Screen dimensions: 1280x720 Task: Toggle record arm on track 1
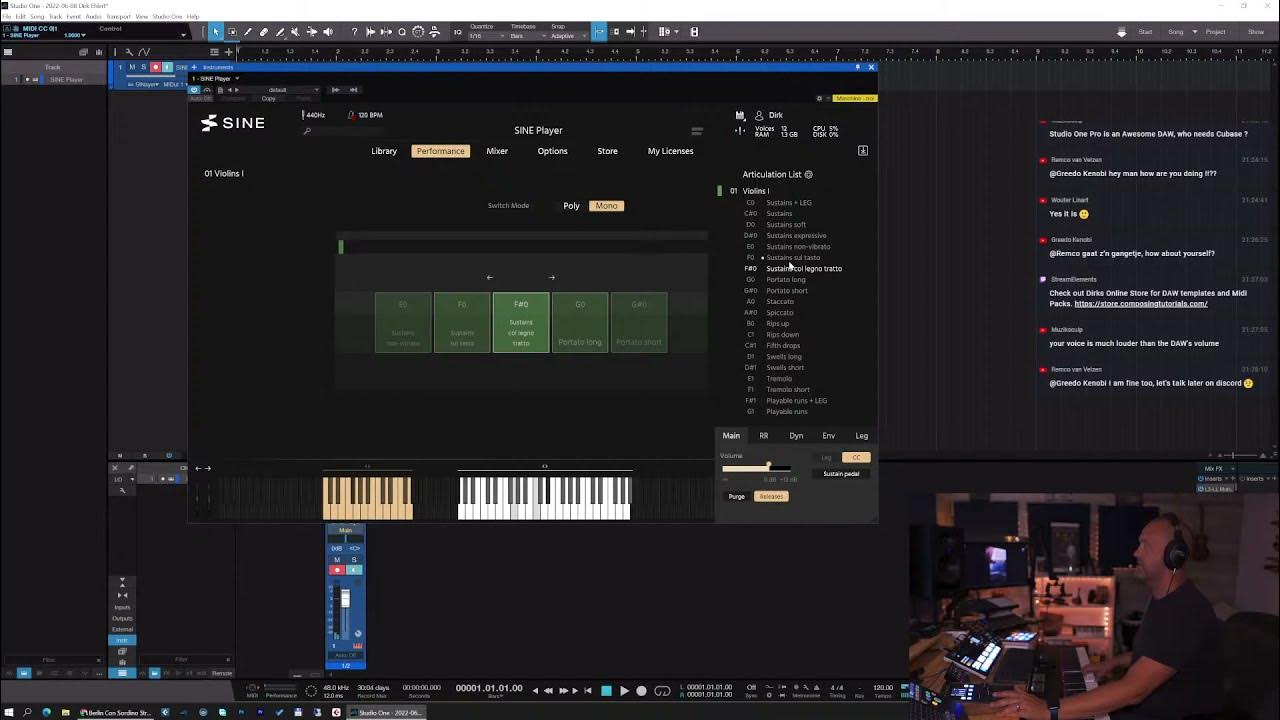(155, 67)
